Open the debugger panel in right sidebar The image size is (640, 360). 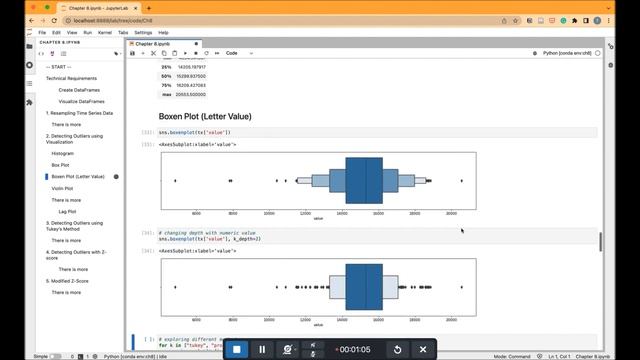pyautogui.click(x=611, y=65)
